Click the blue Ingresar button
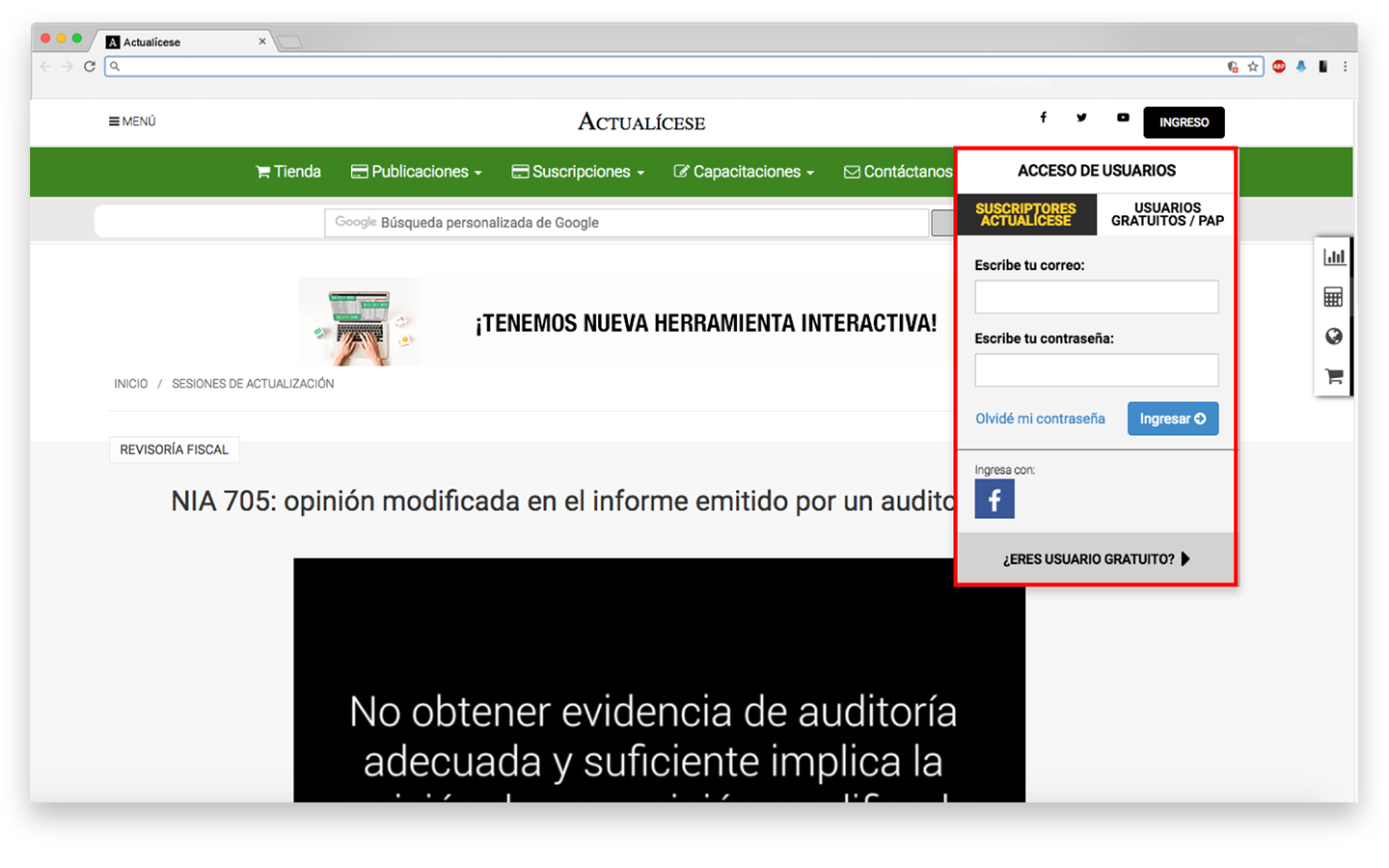Image resolution: width=1389 pixels, height=868 pixels. [x=1173, y=419]
